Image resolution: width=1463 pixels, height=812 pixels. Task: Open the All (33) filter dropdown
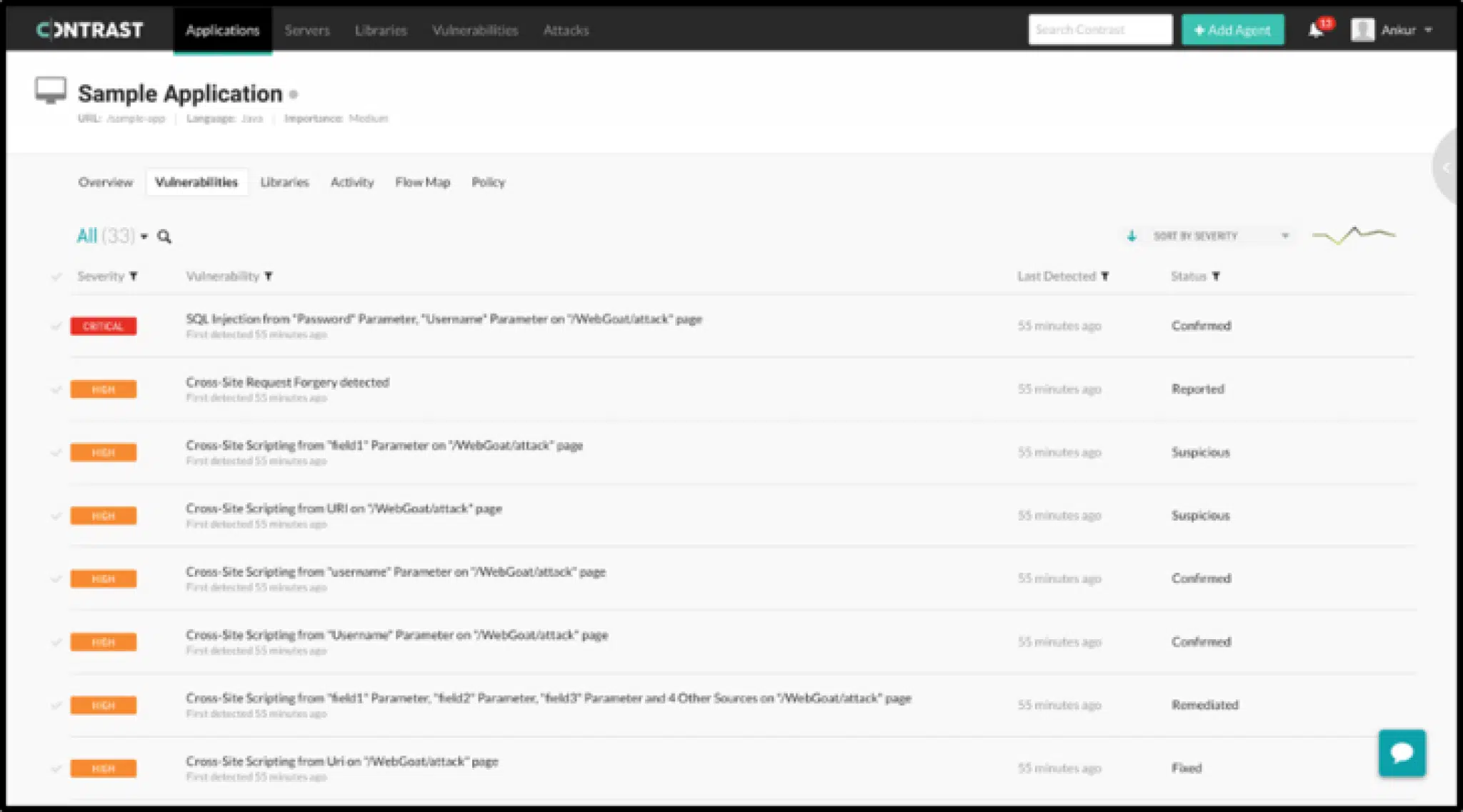(x=144, y=236)
